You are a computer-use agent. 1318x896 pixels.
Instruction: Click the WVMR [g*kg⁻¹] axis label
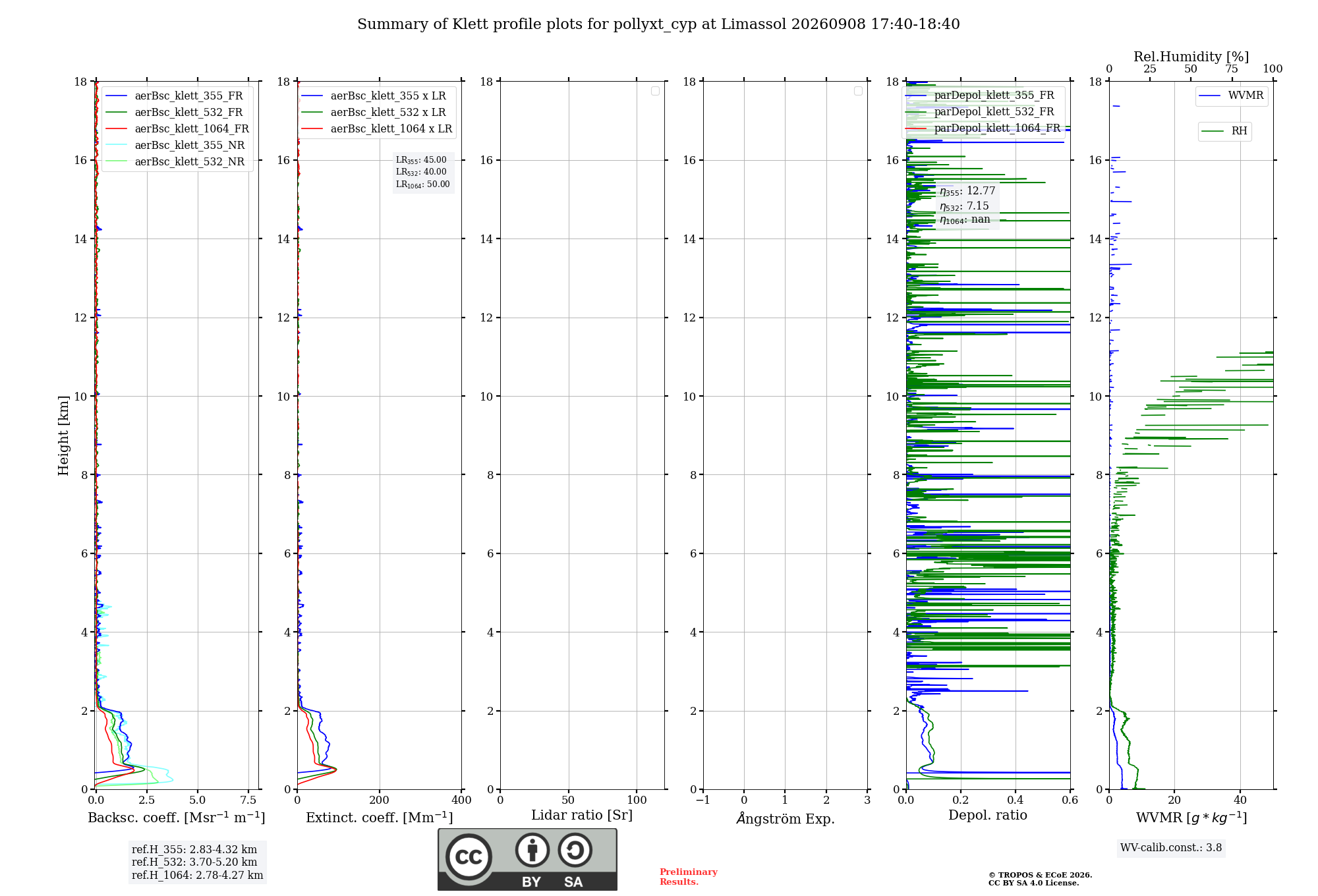(x=1191, y=818)
